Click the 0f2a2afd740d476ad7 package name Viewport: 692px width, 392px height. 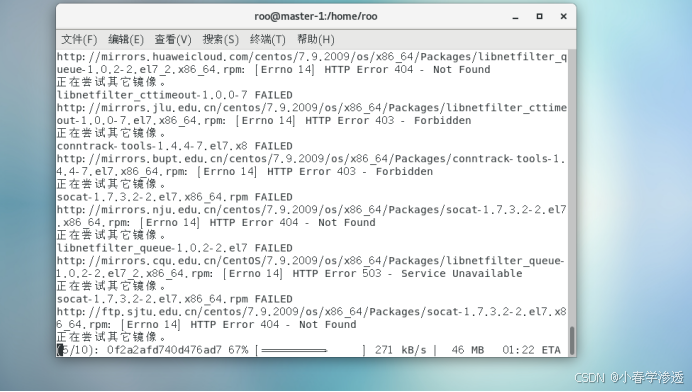pyautogui.click(x=164, y=350)
